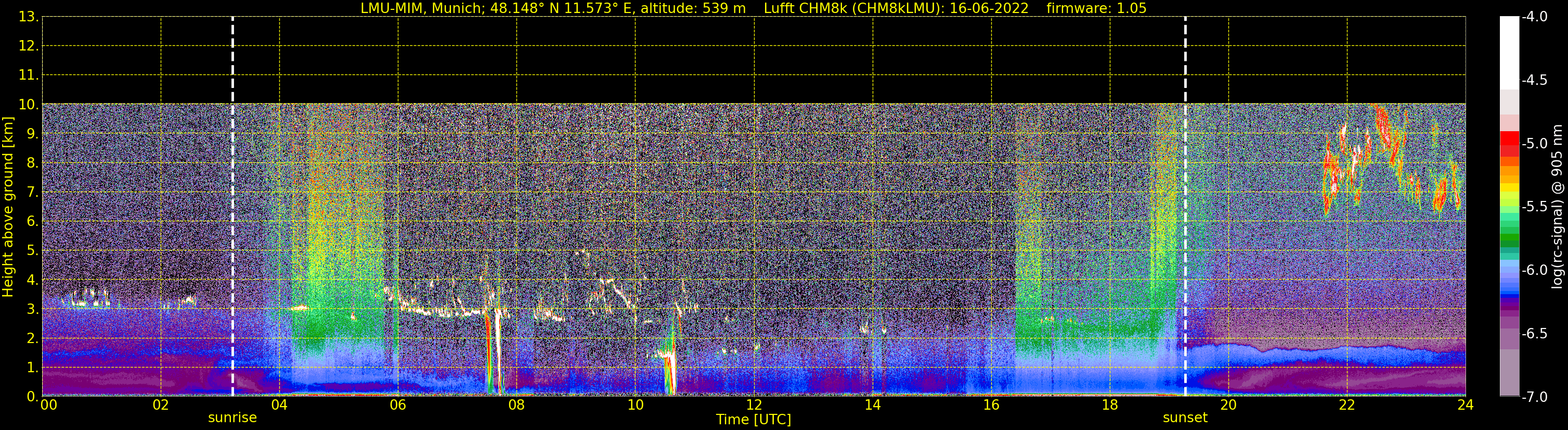Click the colorbar label 'log(rc-signal) @ 905 nm'

tap(1558, 207)
